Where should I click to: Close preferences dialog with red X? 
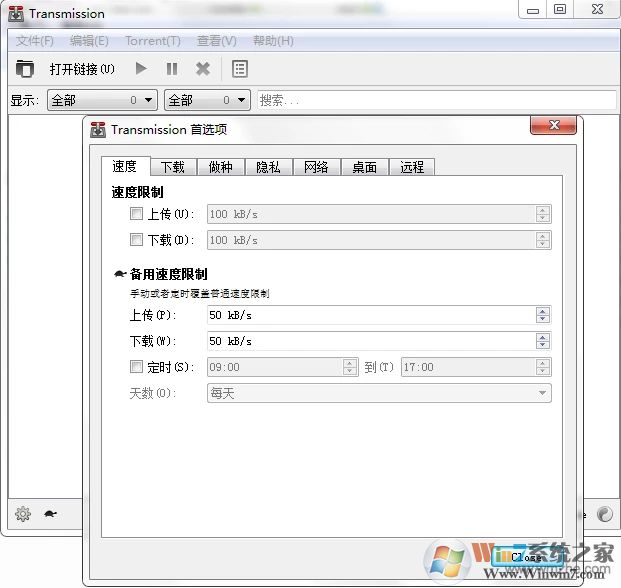(x=553, y=125)
